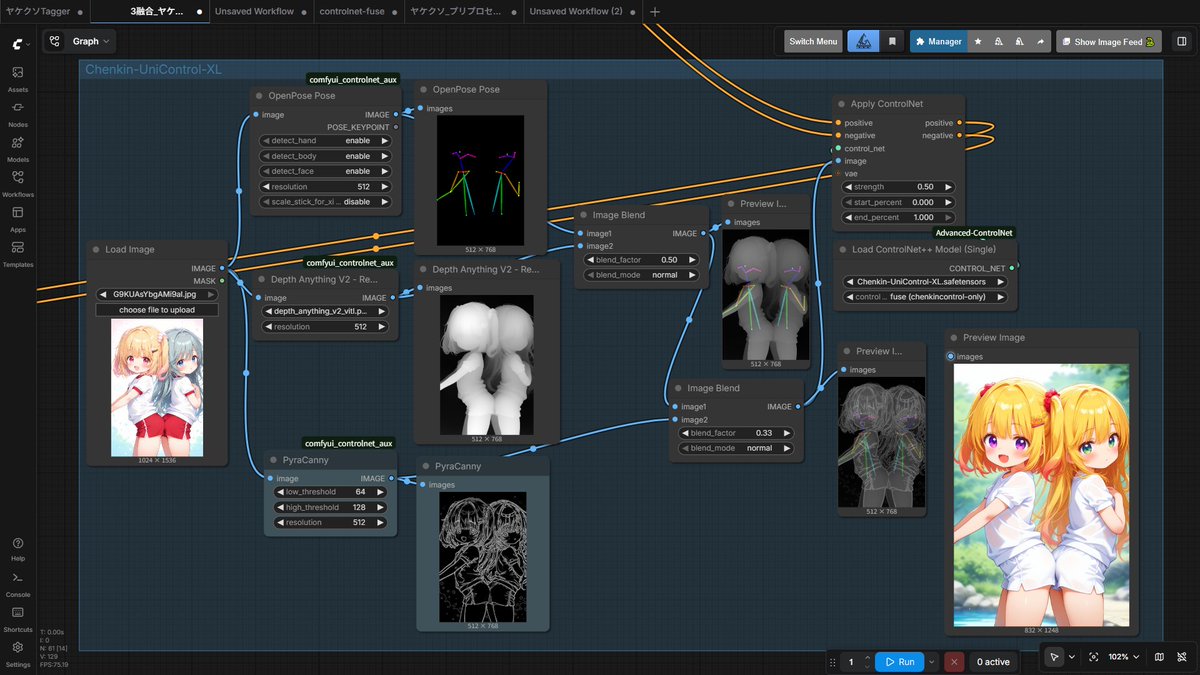The height and width of the screenshot is (675, 1200).
Task: Toggle the Console panel
Action: [x=18, y=583]
